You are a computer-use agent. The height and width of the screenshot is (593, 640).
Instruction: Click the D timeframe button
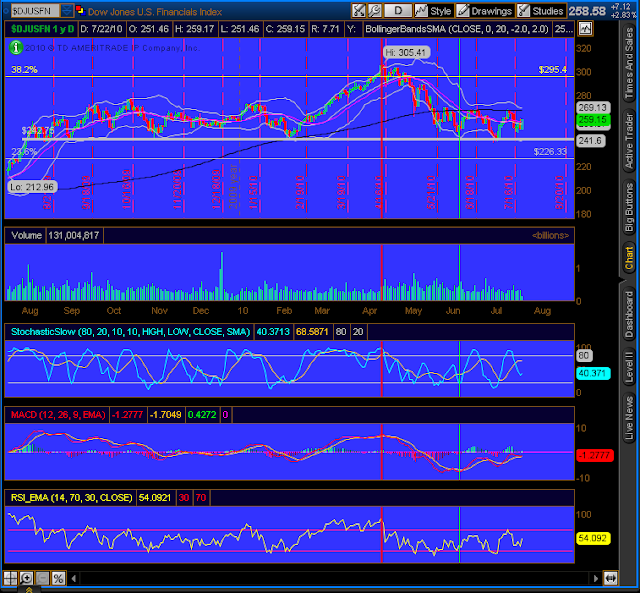pyautogui.click(x=398, y=11)
